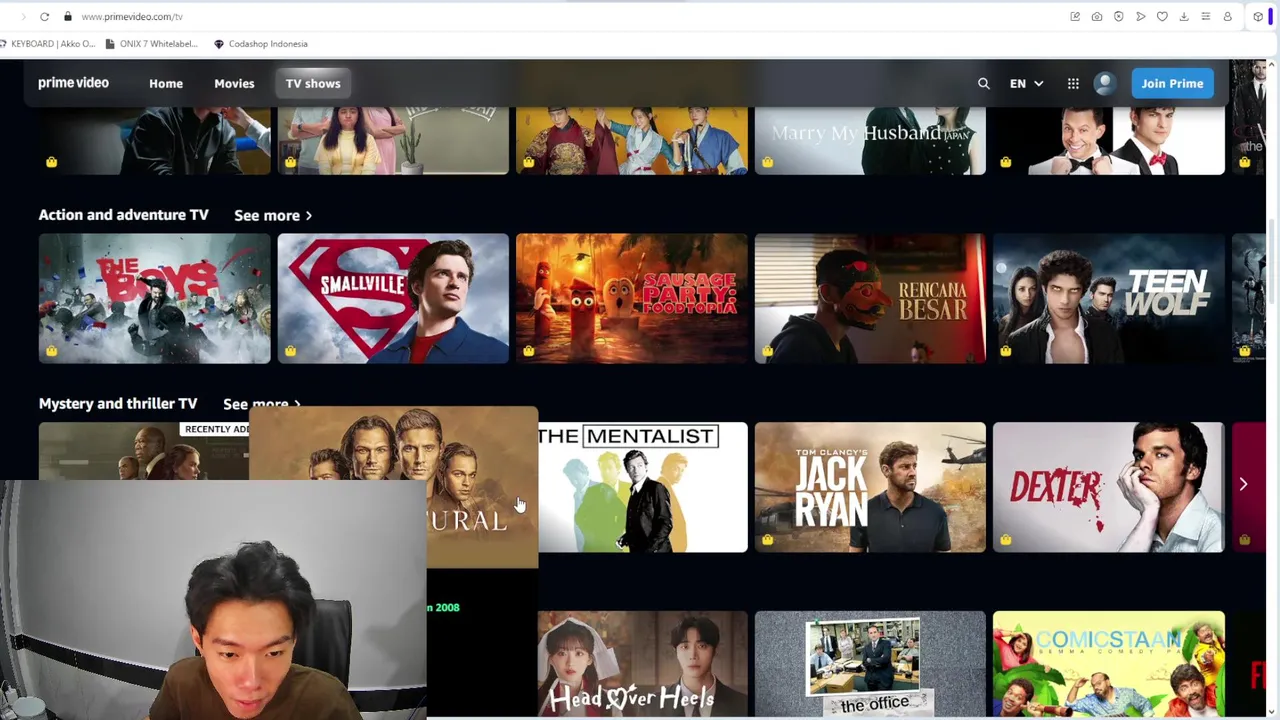Viewport: 1280px width, 720px height.
Task: Click the Prime badge on The Boys
Action: (51, 351)
